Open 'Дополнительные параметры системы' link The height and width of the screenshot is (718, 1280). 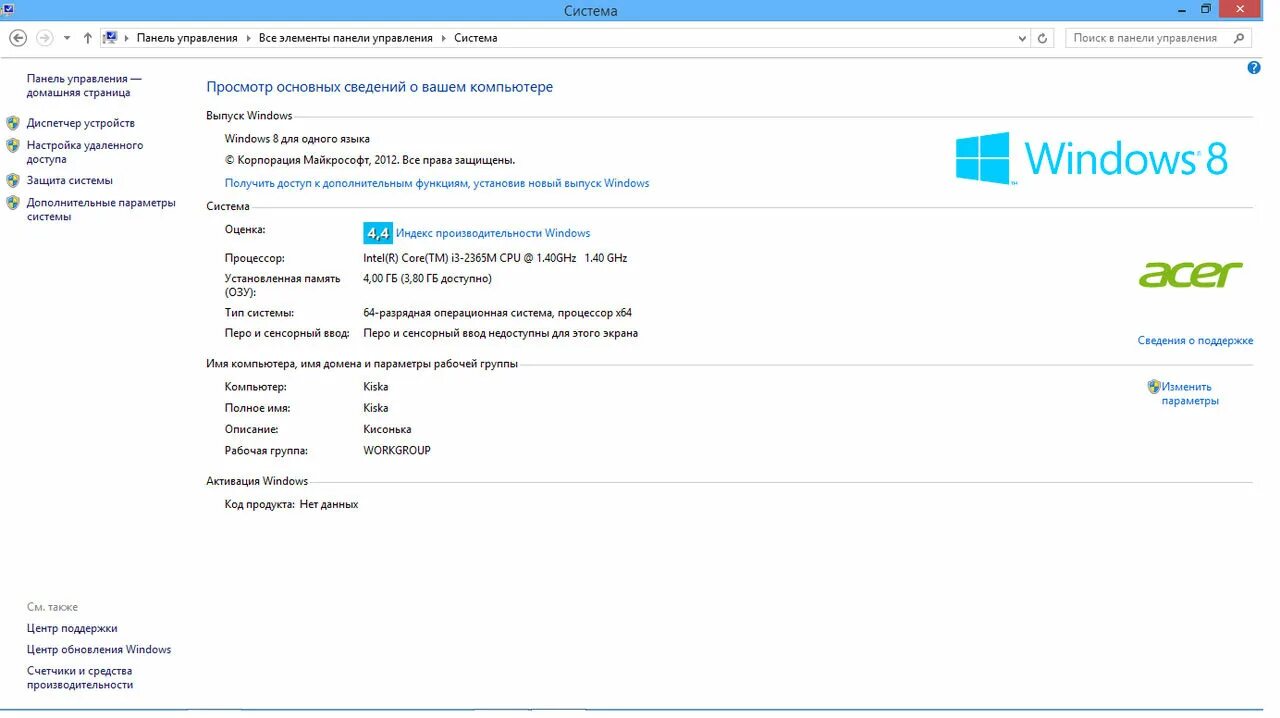pyautogui.click(x=101, y=210)
